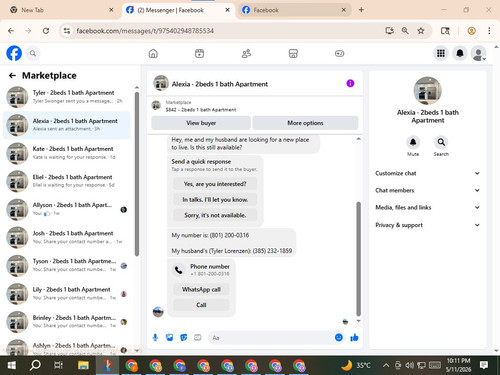The height and width of the screenshot is (375, 500).
Task: Go to the Home feed icon
Action: pos(153,53)
